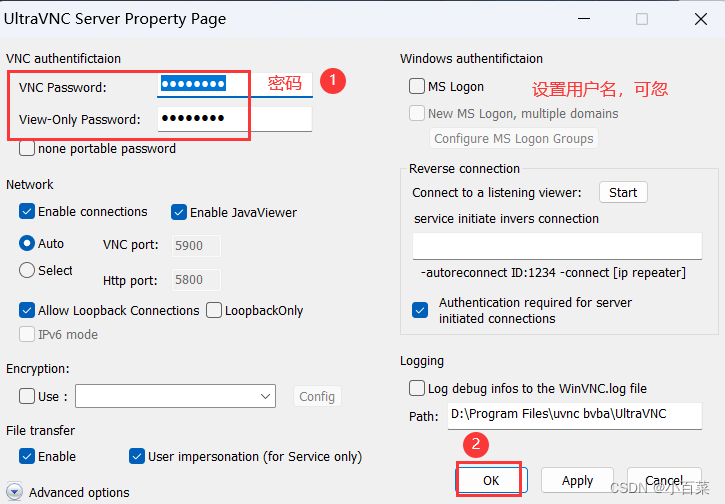The image size is (725, 504).
Task: Minimize the UltraVNC property window
Action: 584,19
